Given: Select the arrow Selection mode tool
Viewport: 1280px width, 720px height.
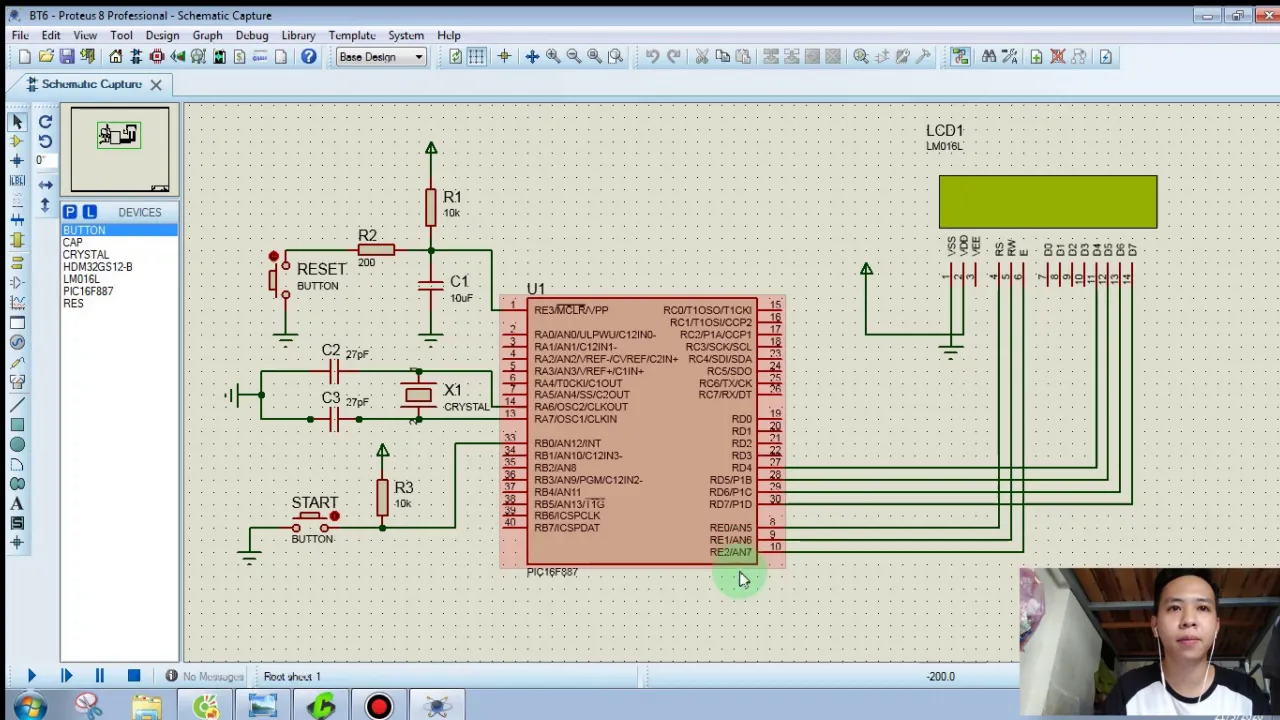Looking at the screenshot, I should point(17,121).
